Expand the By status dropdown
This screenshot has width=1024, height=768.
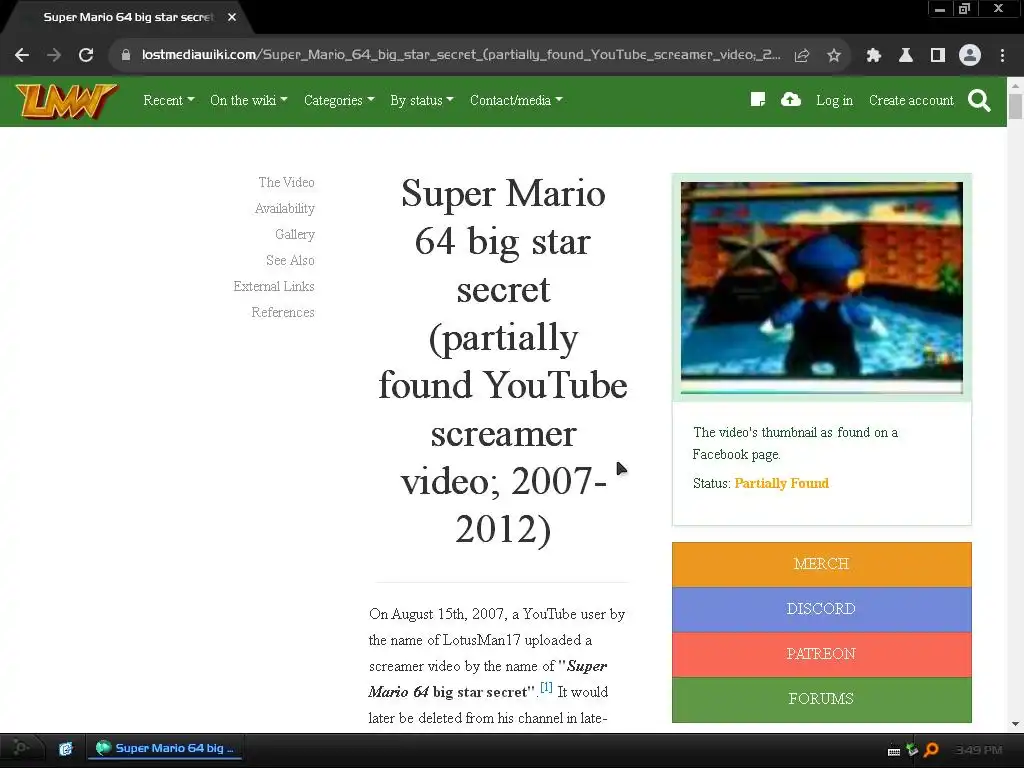tap(422, 101)
